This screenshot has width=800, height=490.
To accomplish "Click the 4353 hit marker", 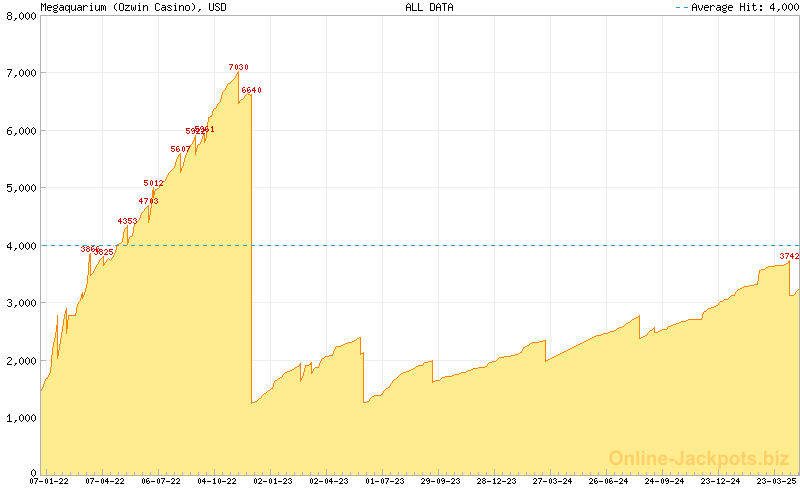I will point(127,221).
